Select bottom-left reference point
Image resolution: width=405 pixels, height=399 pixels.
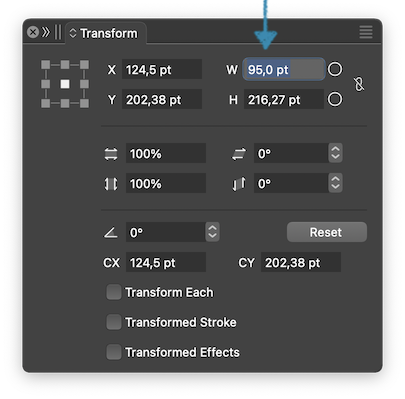(46, 103)
